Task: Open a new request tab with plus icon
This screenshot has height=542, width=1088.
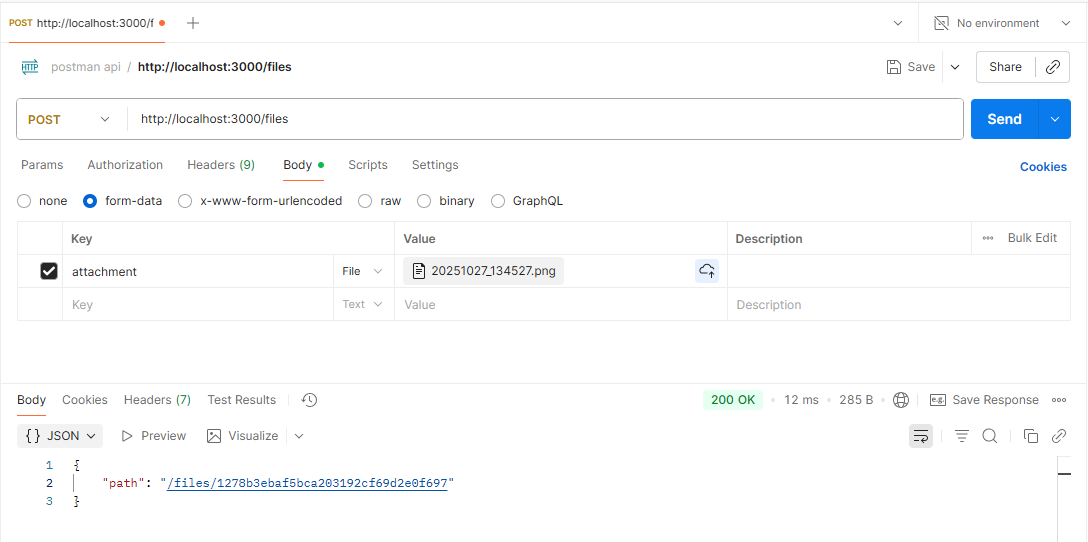Action: coord(193,23)
